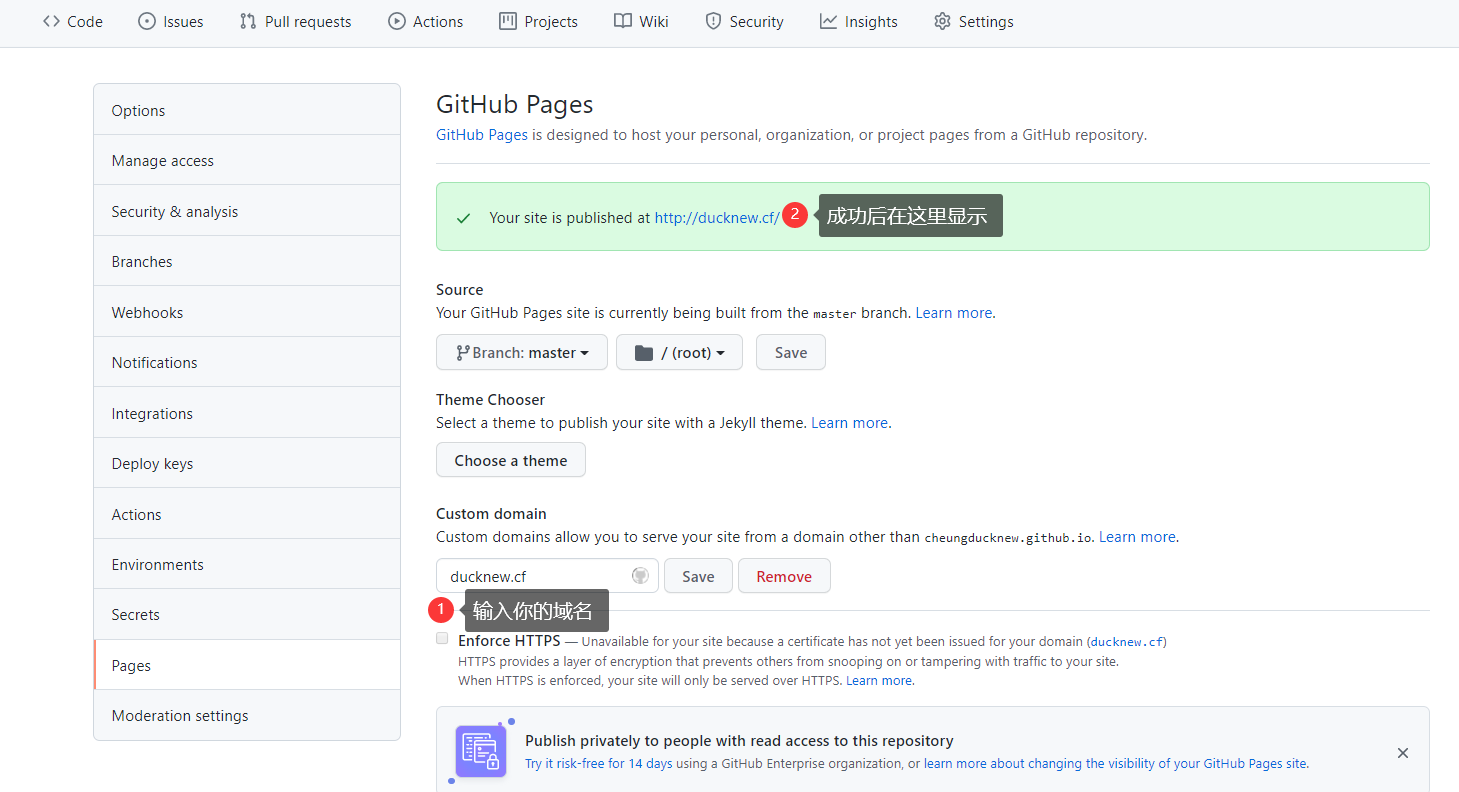This screenshot has height=792, width=1459.
Task: Open the Settings tab
Action: tap(974, 21)
